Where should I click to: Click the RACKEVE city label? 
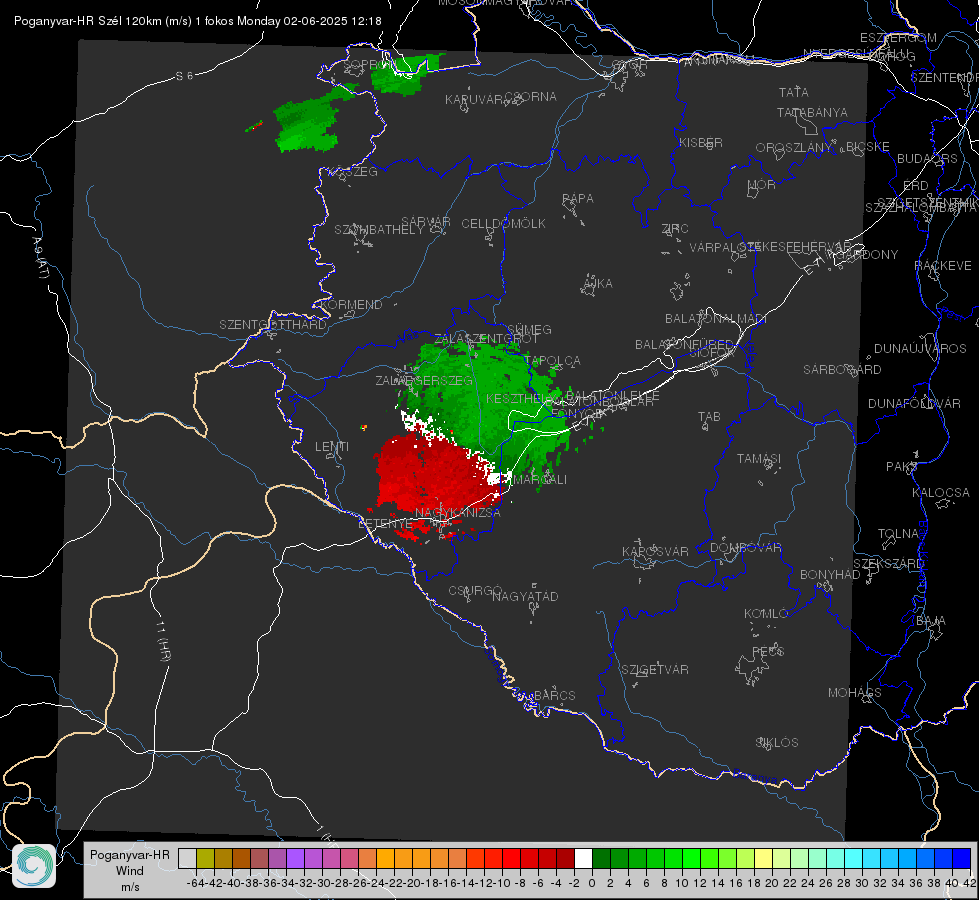943,266
